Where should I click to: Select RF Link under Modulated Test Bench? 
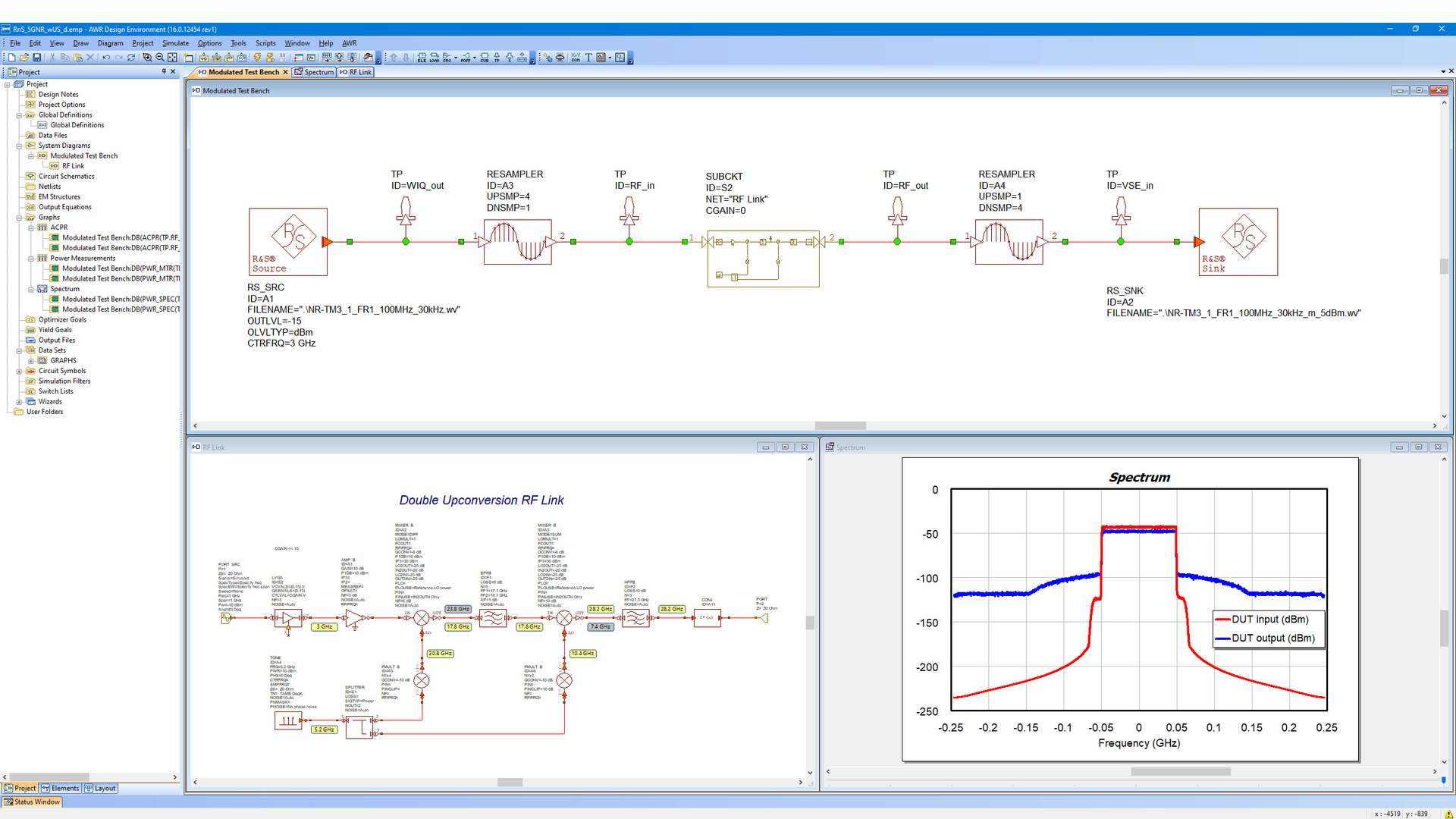tap(72, 165)
